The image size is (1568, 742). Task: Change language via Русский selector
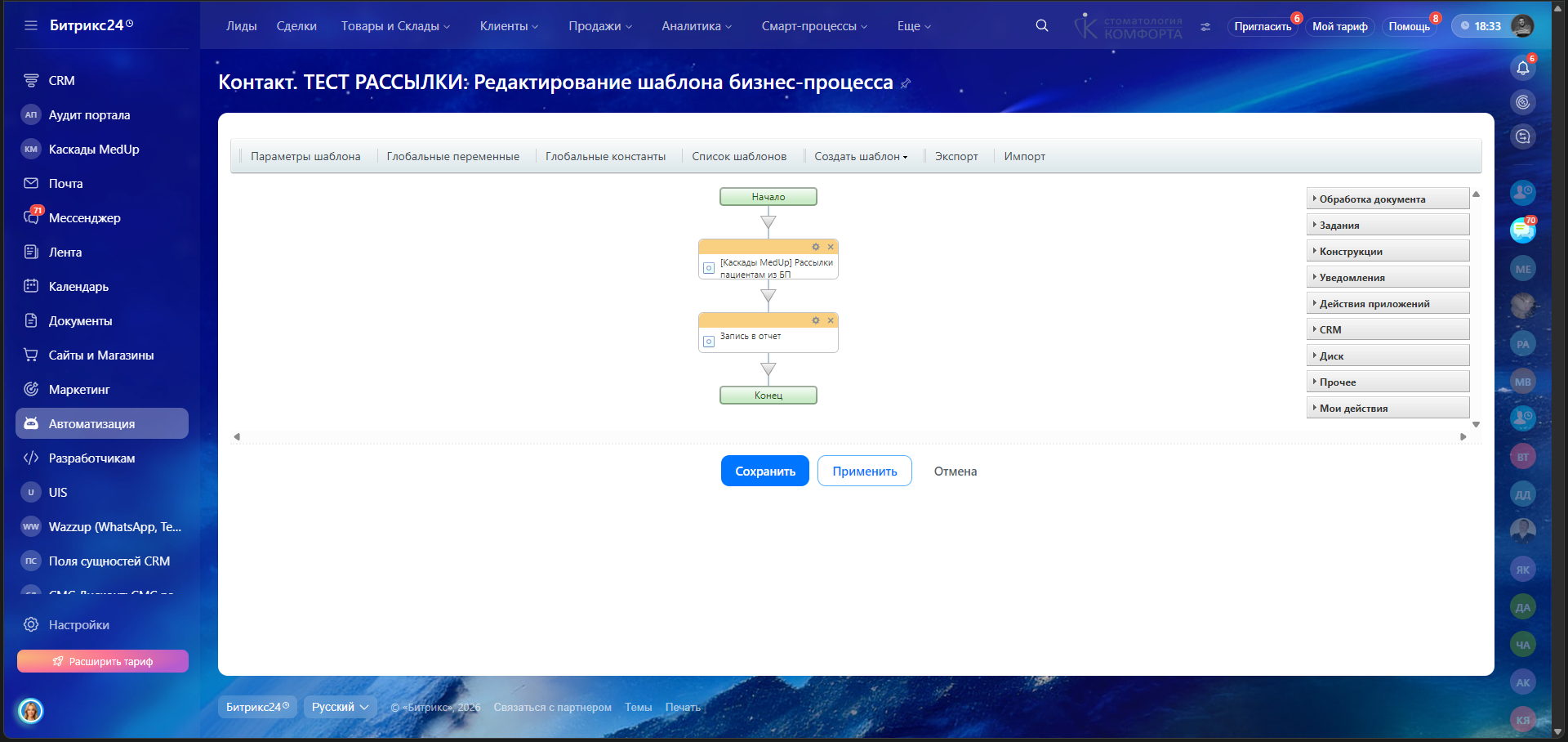[340, 707]
